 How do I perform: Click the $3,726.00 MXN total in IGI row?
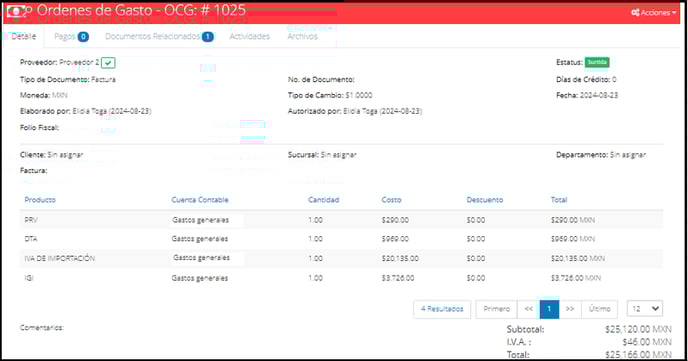point(576,278)
